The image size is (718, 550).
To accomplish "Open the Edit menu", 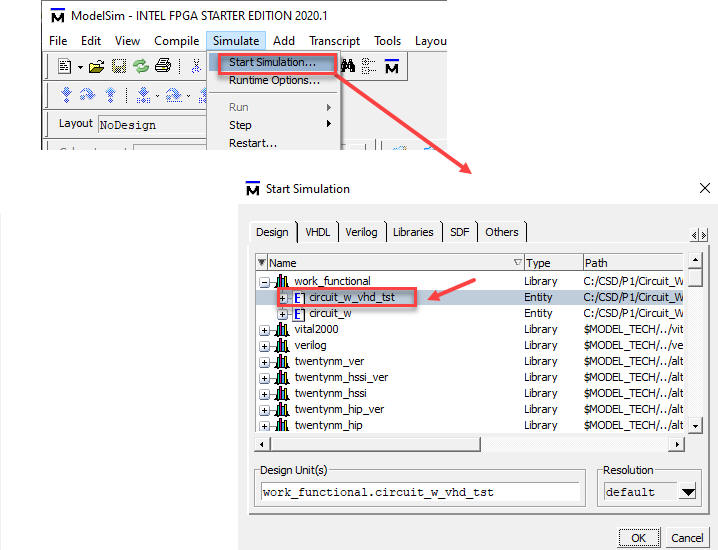I will pos(91,41).
